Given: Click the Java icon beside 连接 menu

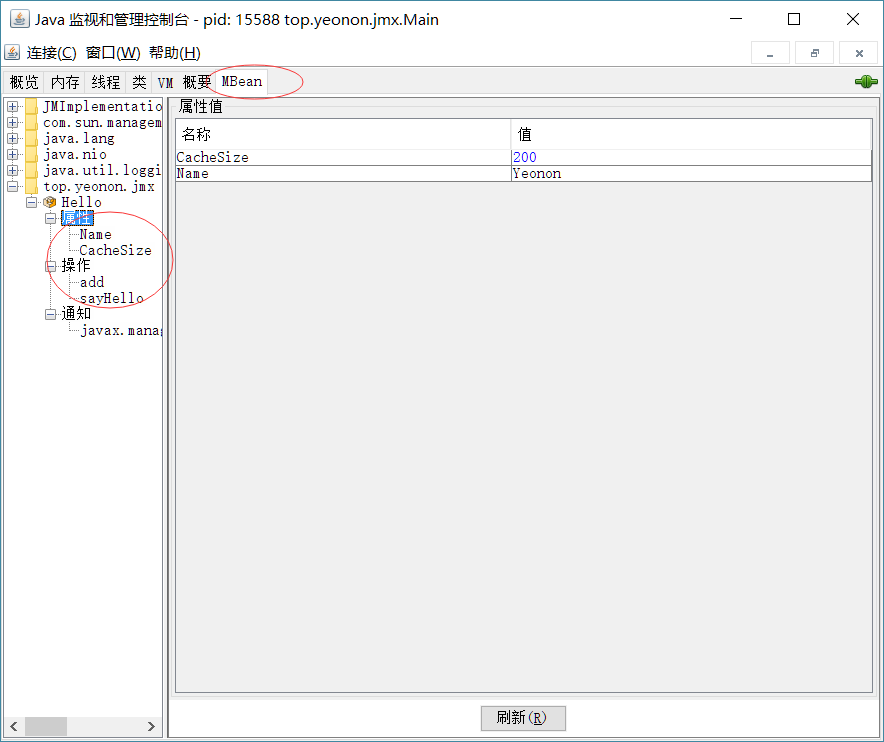Looking at the screenshot, I should click(x=12, y=52).
